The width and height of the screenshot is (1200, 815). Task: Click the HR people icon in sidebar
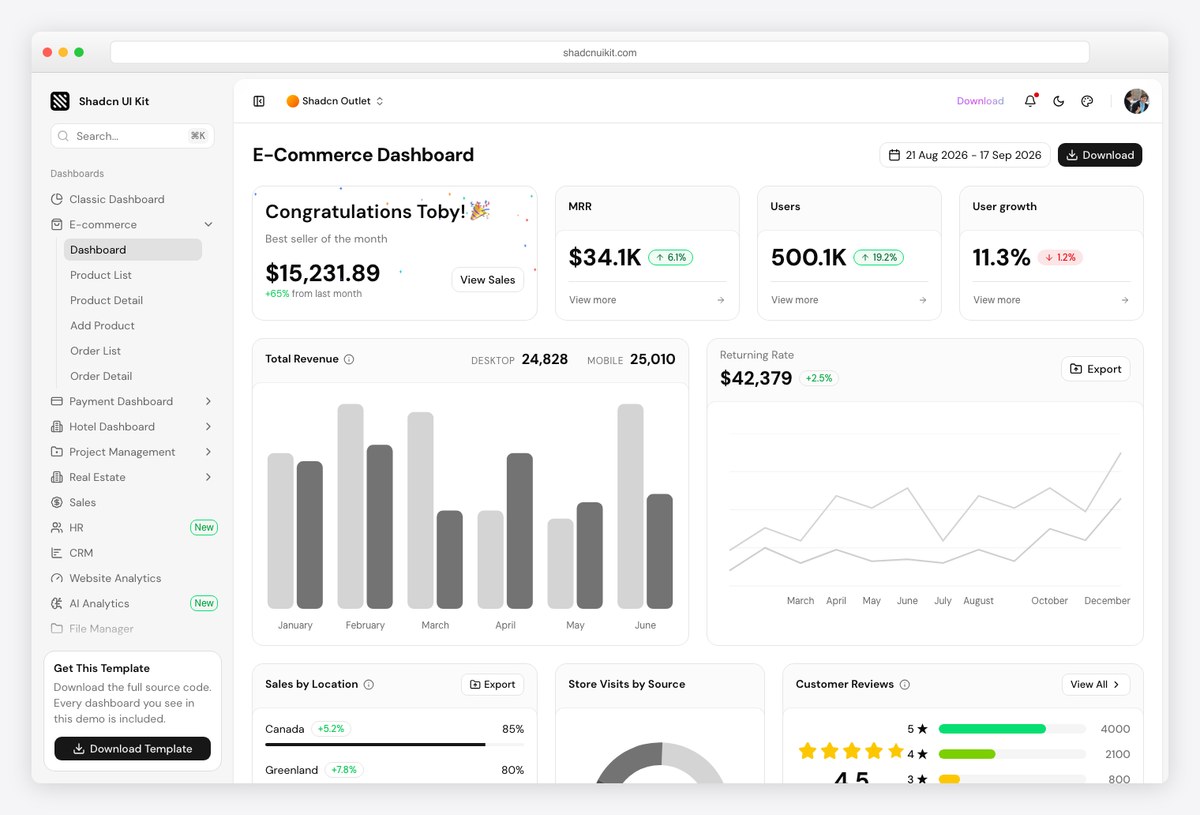57,527
